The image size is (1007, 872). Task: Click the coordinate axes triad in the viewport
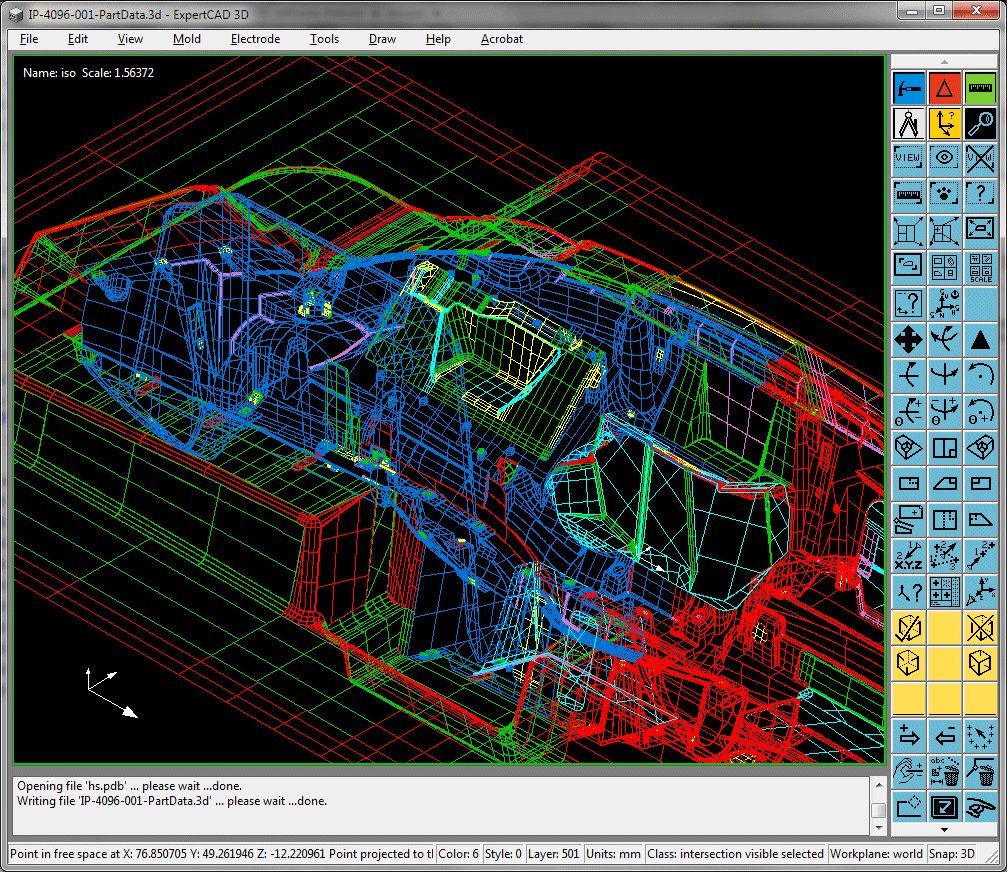click(111, 693)
